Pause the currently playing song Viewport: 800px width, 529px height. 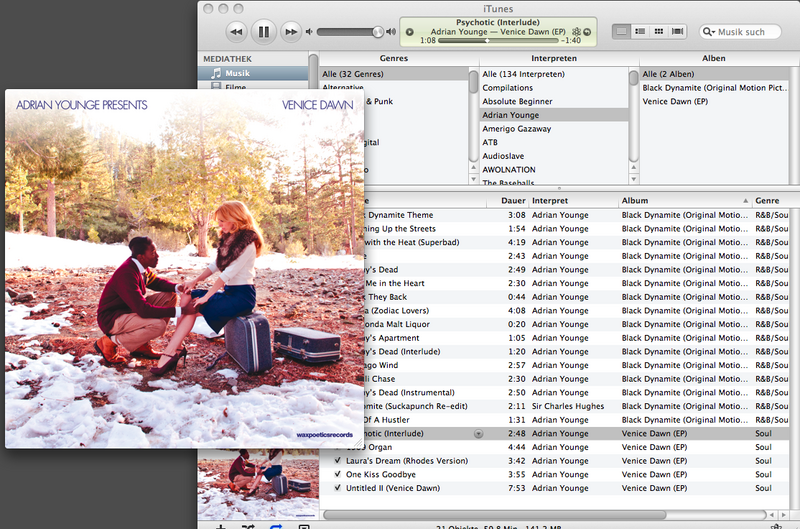(x=263, y=32)
